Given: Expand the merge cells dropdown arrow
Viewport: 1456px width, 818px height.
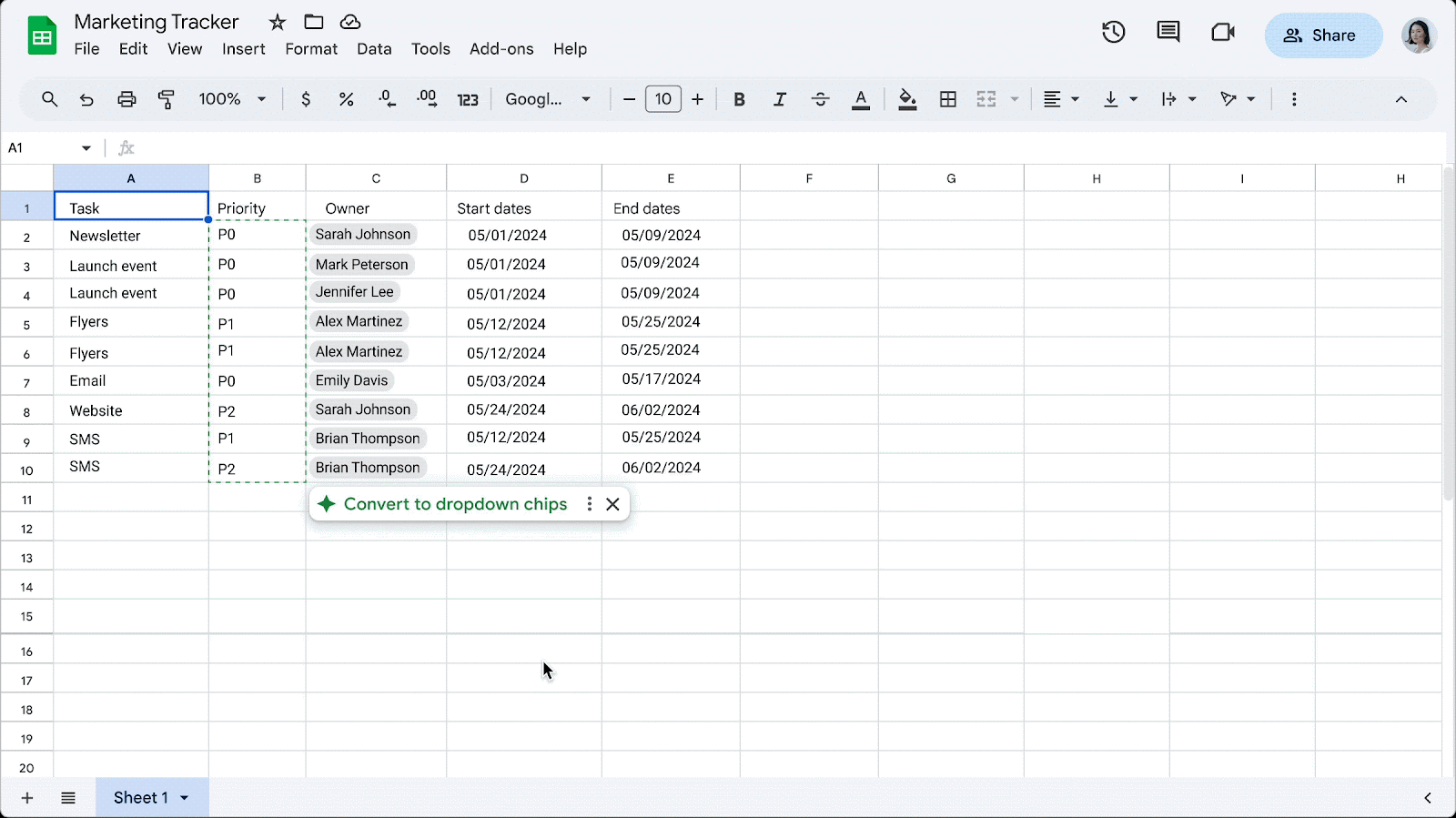Looking at the screenshot, I should click(x=1015, y=99).
